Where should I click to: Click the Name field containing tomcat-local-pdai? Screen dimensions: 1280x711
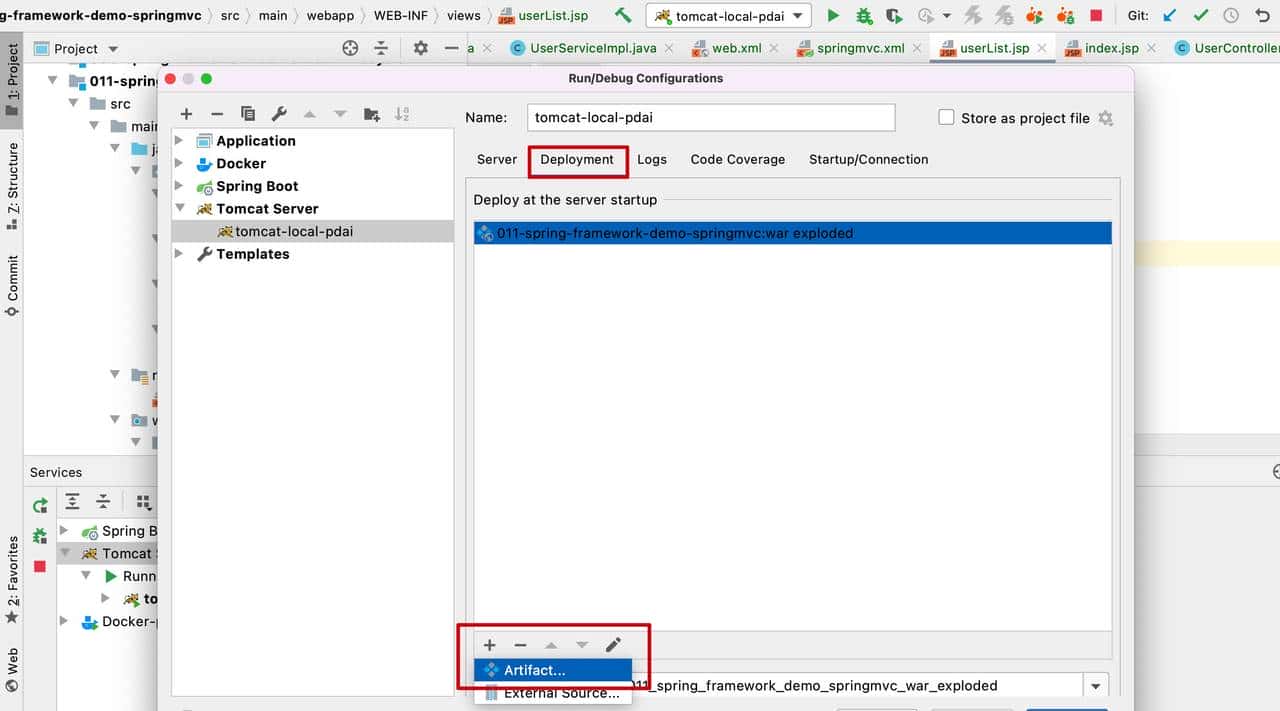point(710,117)
